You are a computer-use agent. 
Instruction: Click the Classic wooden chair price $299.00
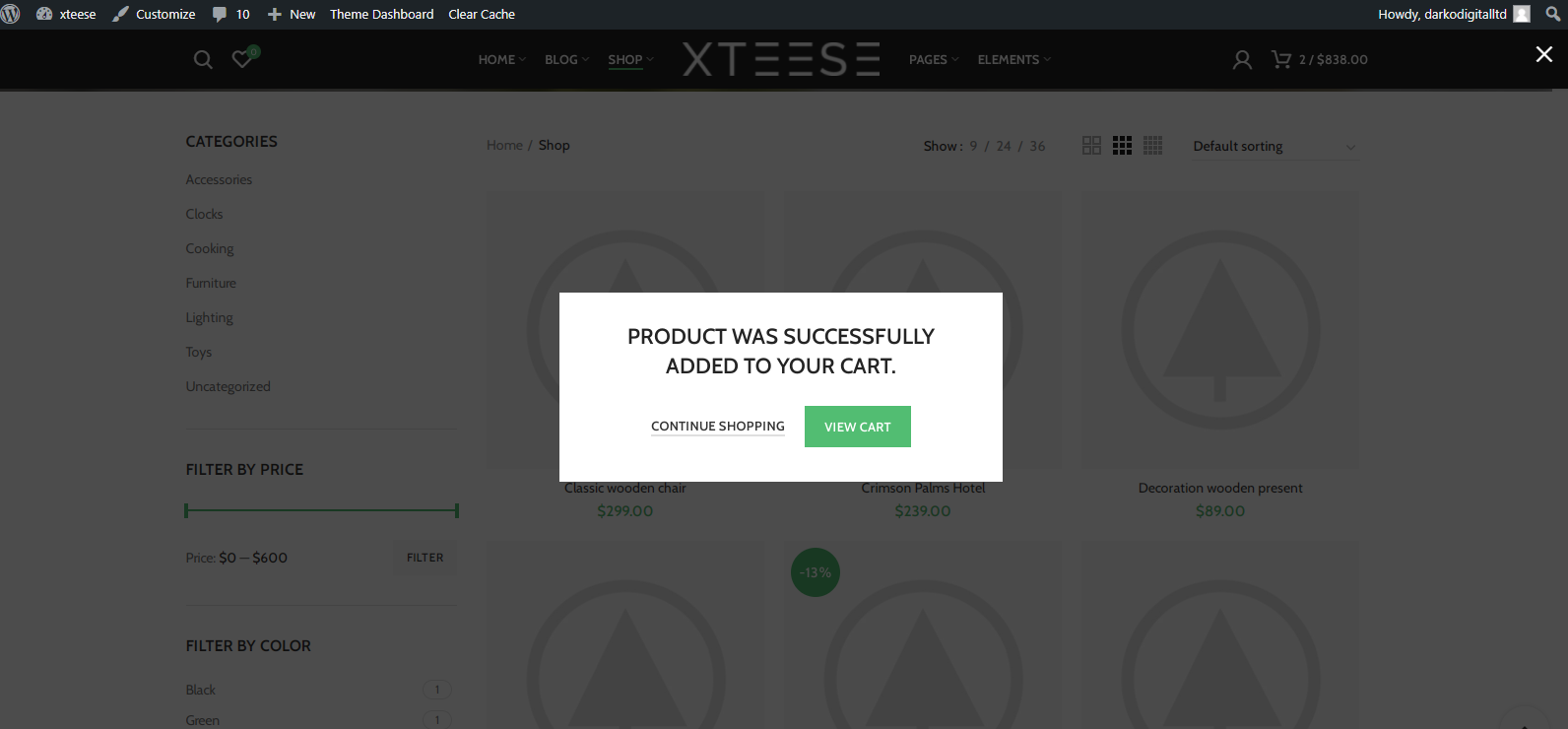click(x=625, y=511)
